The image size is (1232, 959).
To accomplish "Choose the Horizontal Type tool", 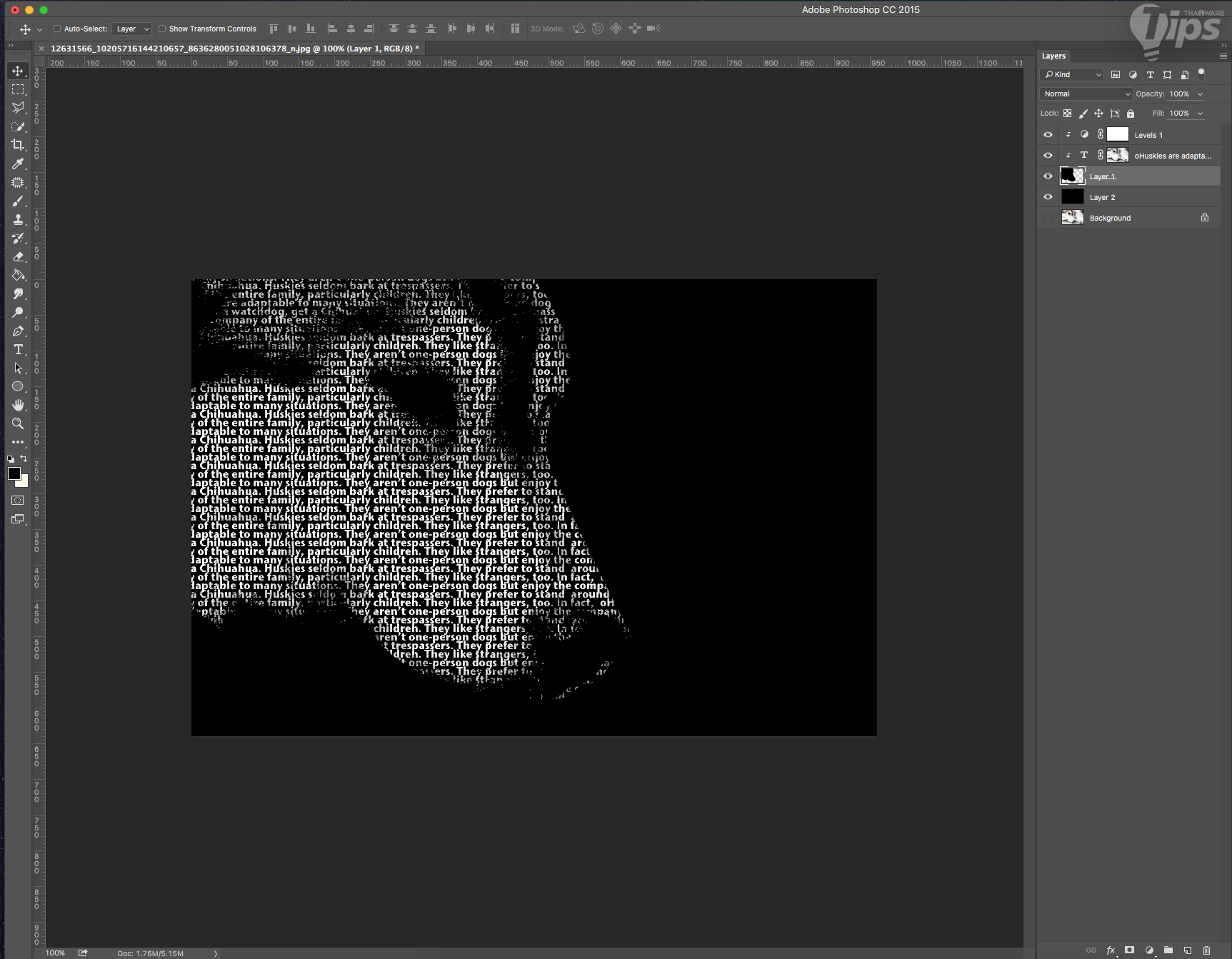I will click(18, 349).
